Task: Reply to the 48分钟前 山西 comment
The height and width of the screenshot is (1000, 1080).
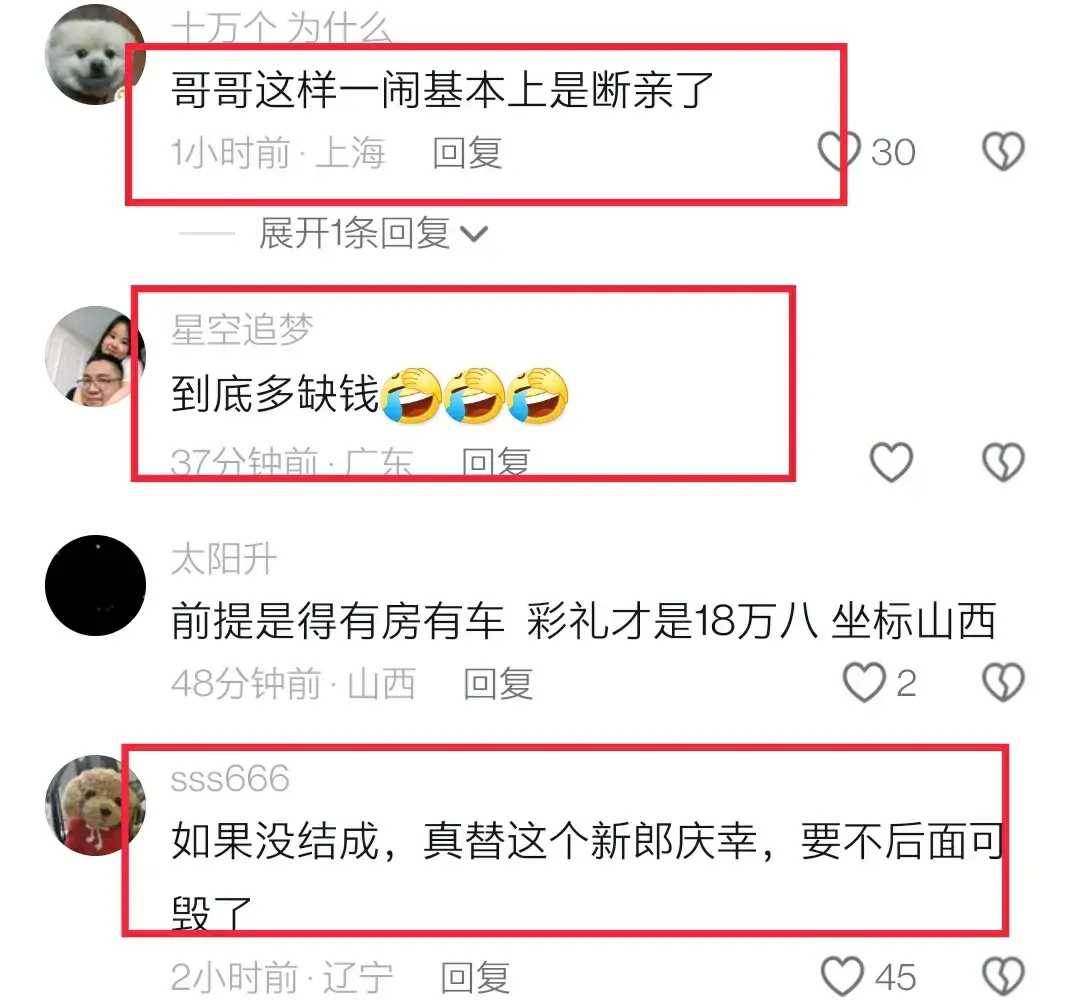Action: tap(498, 683)
